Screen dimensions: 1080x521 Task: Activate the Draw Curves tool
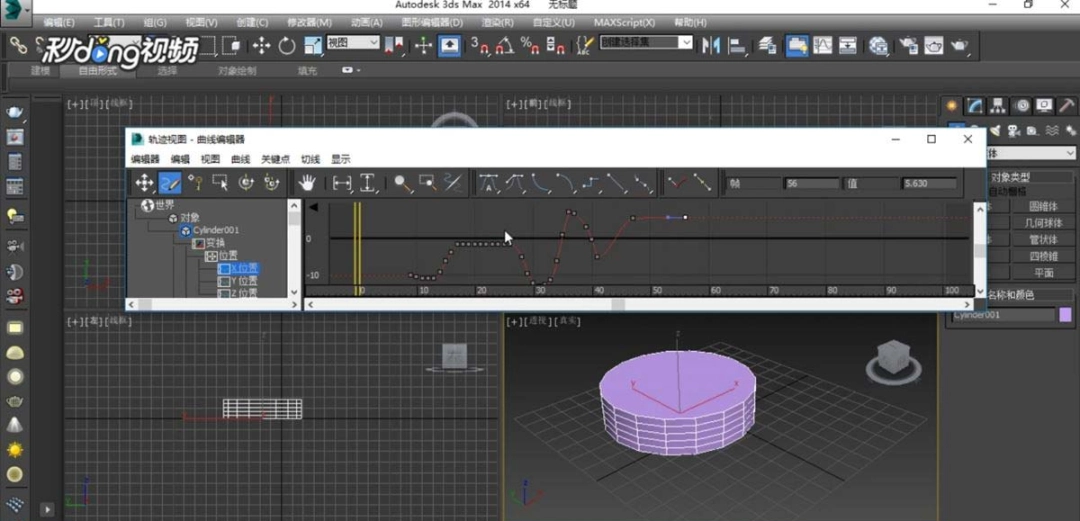tap(170, 183)
